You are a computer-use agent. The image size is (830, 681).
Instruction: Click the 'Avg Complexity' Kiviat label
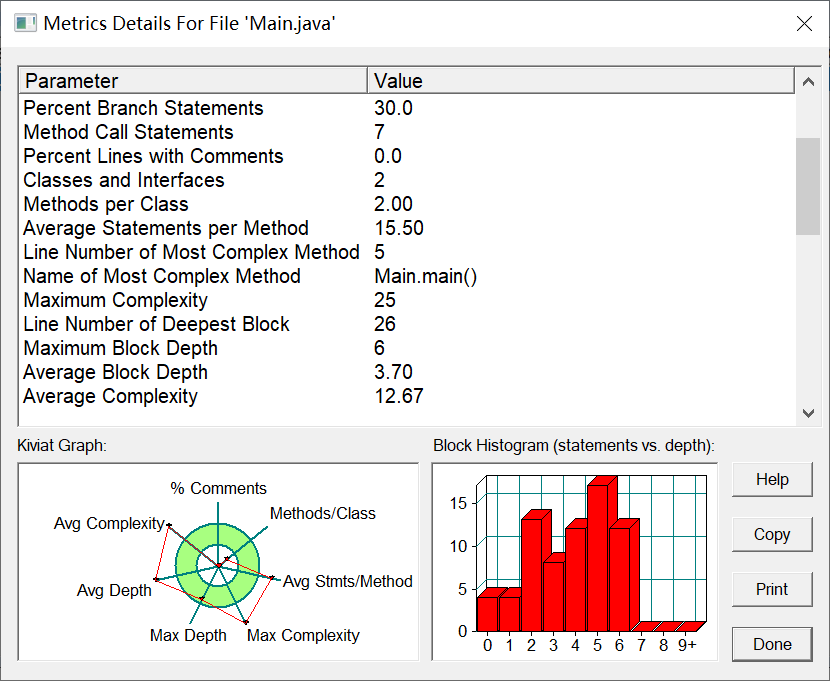[109, 523]
